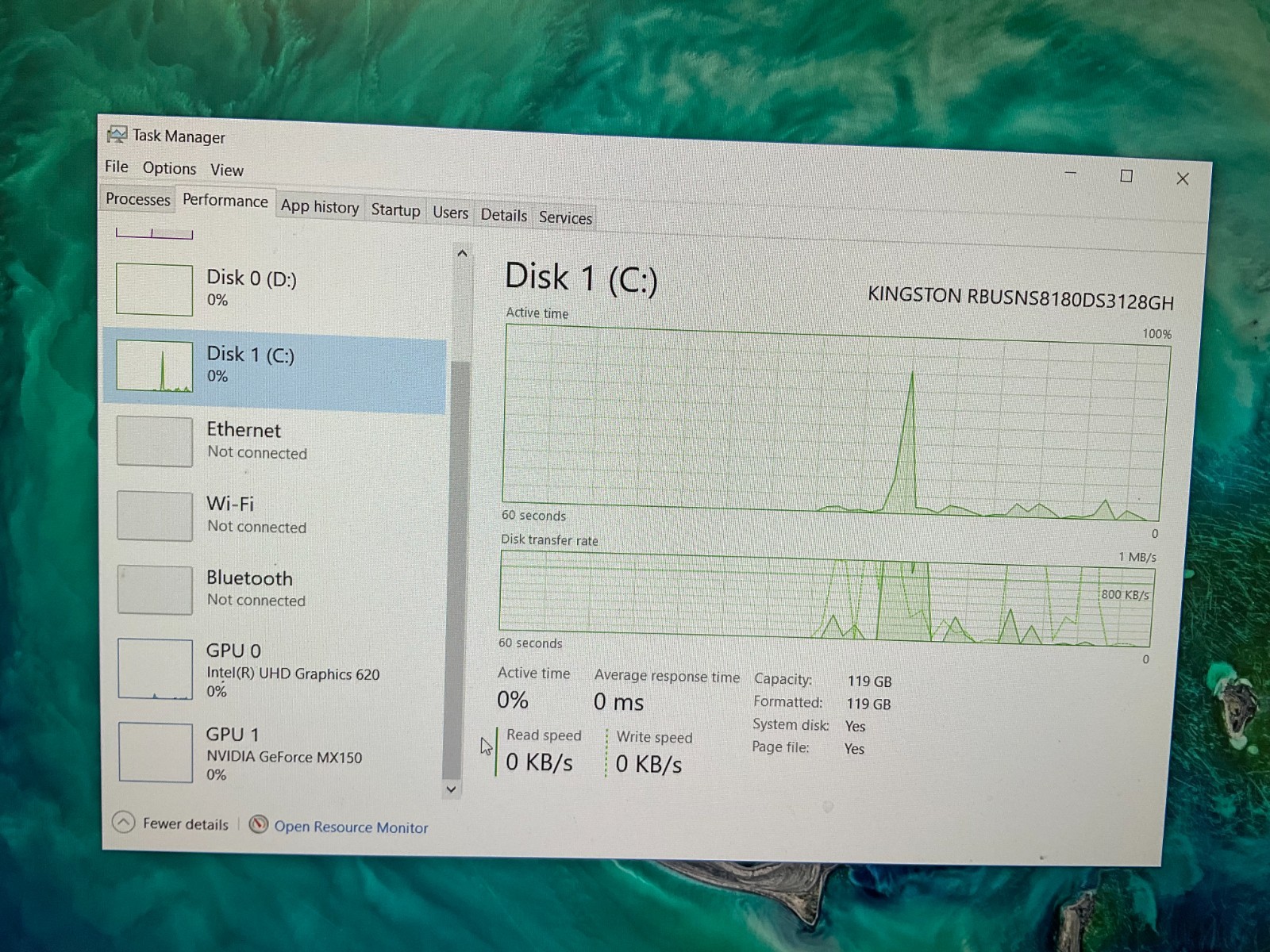The image size is (1270, 952).
Task: Click the Ethernet mini graph thumbnail
Action: tap(155, 441)
